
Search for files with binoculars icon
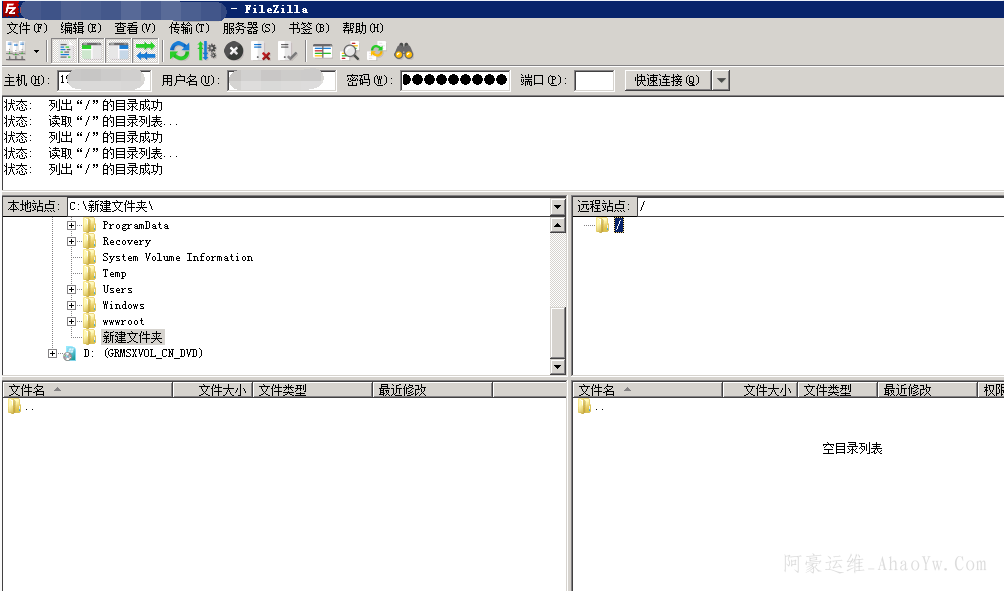coord(404,51)
